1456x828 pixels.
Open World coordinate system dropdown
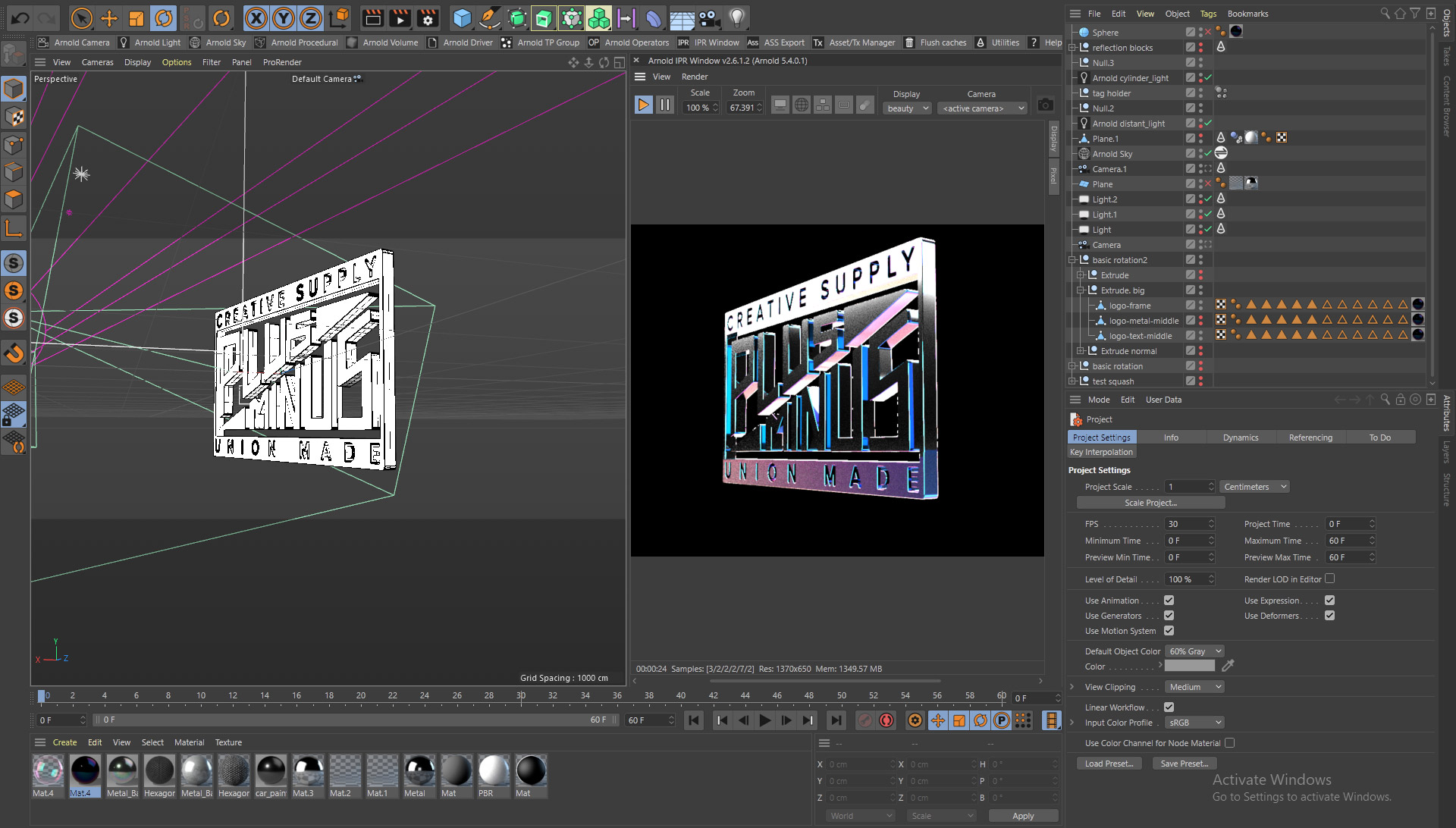[x=861, y=816]
